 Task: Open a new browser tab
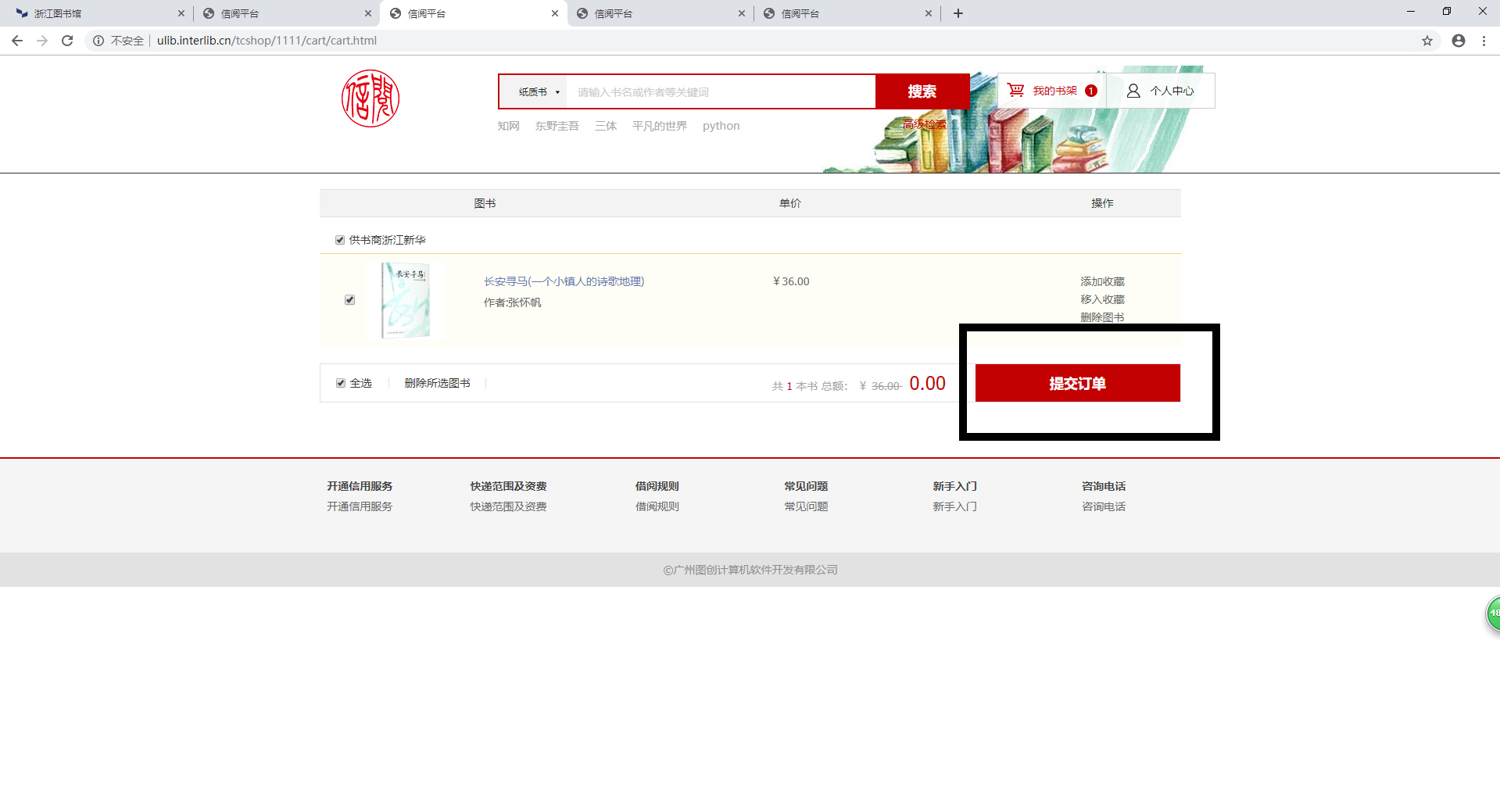coord(958,13)
